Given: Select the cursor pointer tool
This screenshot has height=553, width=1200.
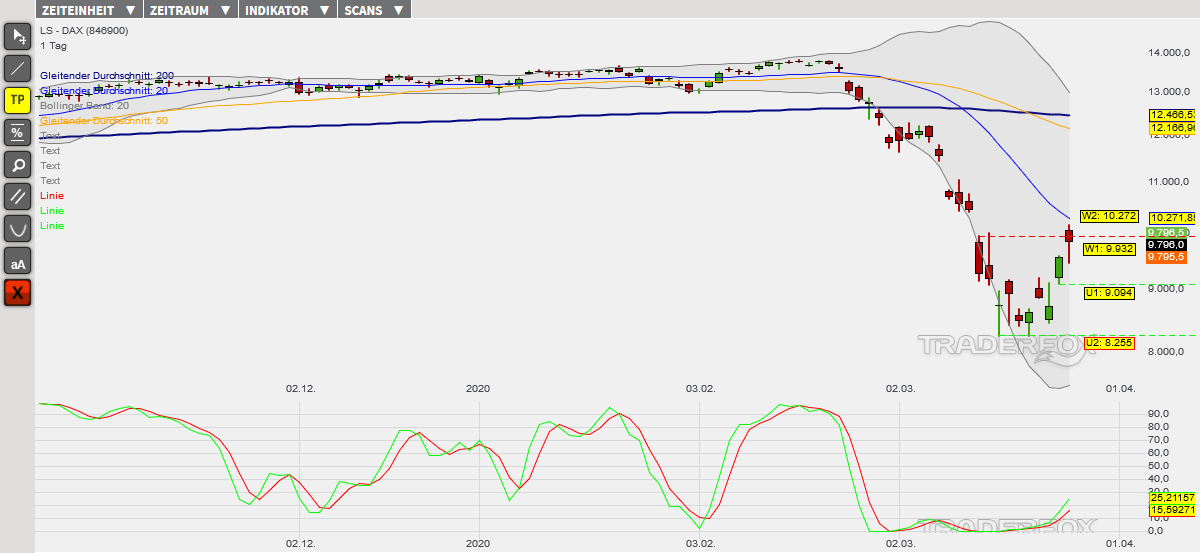Looking at the screenshot, I should click(17, 37).
